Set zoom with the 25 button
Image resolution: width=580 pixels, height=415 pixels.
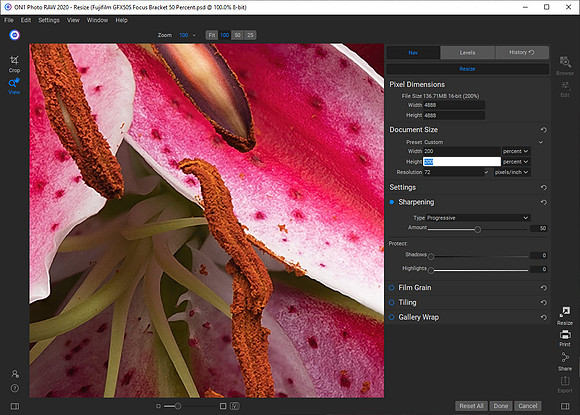(x=250, y=35)
